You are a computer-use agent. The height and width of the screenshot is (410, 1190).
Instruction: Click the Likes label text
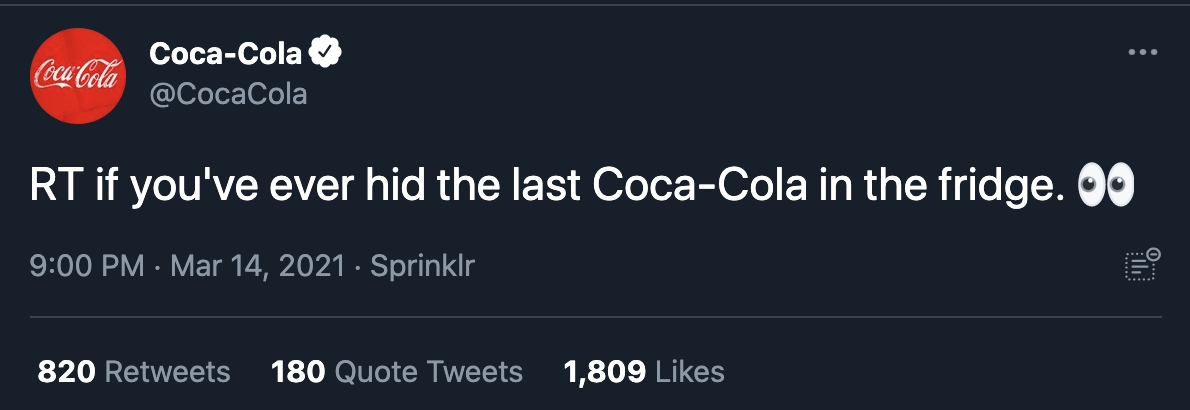(x=690, y=373)
